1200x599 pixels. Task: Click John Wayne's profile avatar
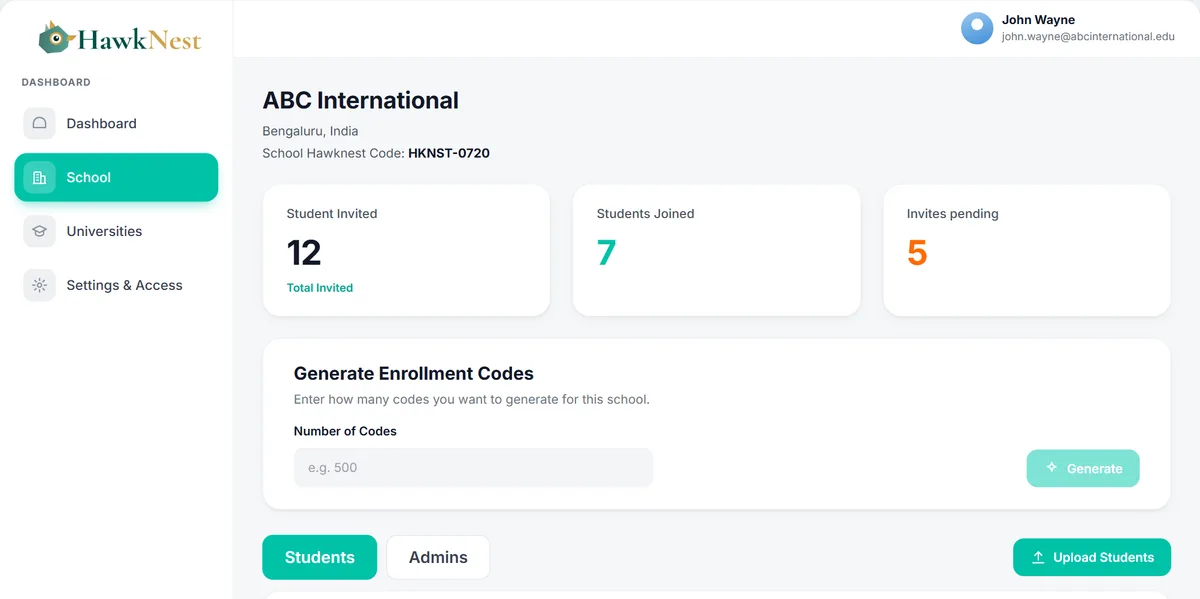977,28
